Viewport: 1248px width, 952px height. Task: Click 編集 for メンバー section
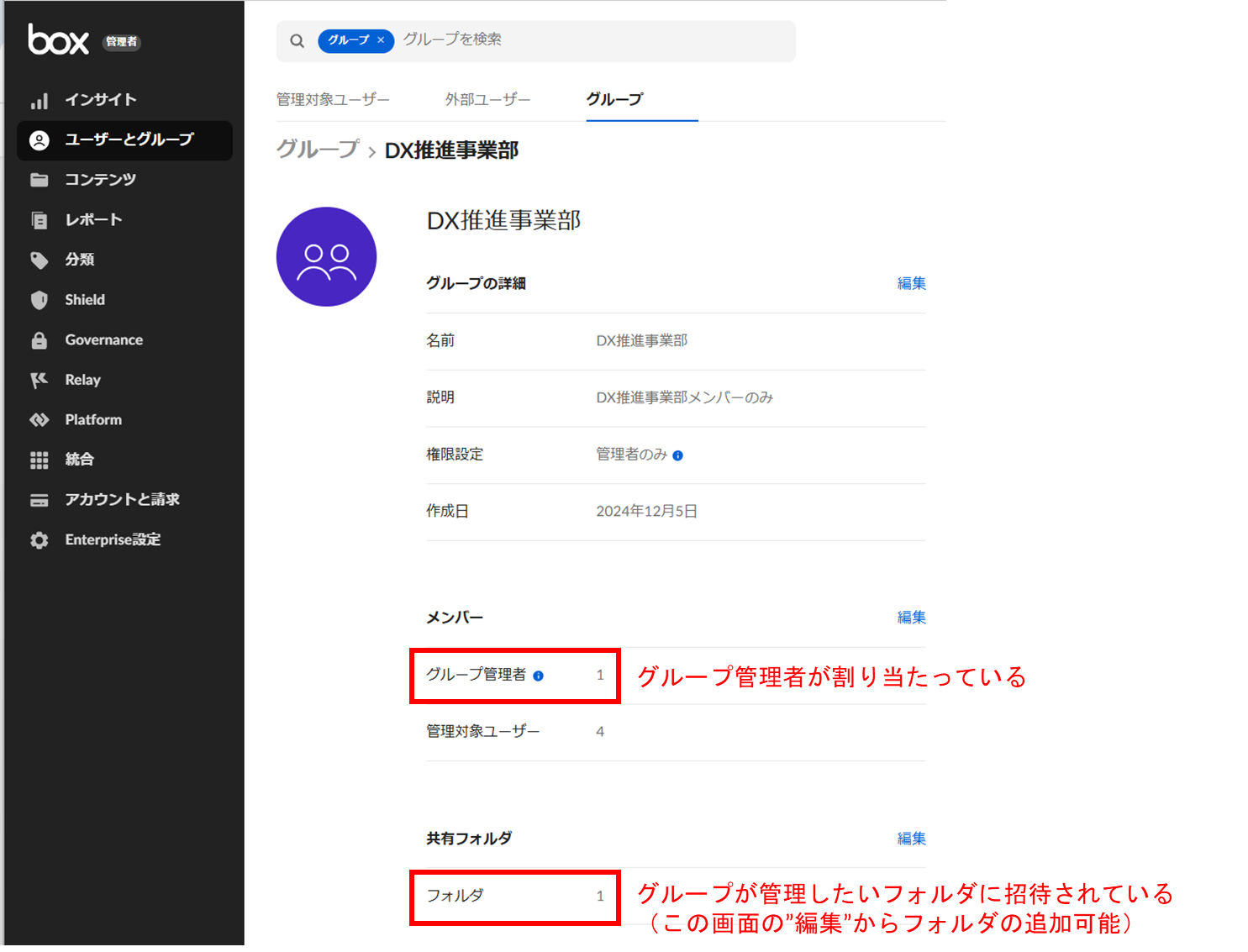[911, 618]
